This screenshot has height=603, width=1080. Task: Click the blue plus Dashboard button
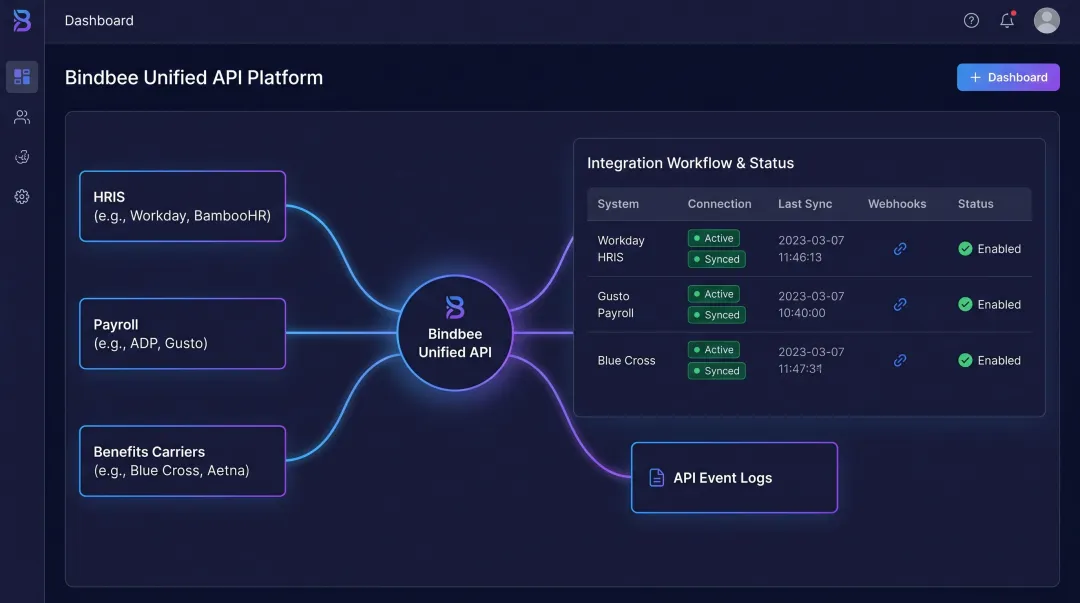pos(1008,77)
